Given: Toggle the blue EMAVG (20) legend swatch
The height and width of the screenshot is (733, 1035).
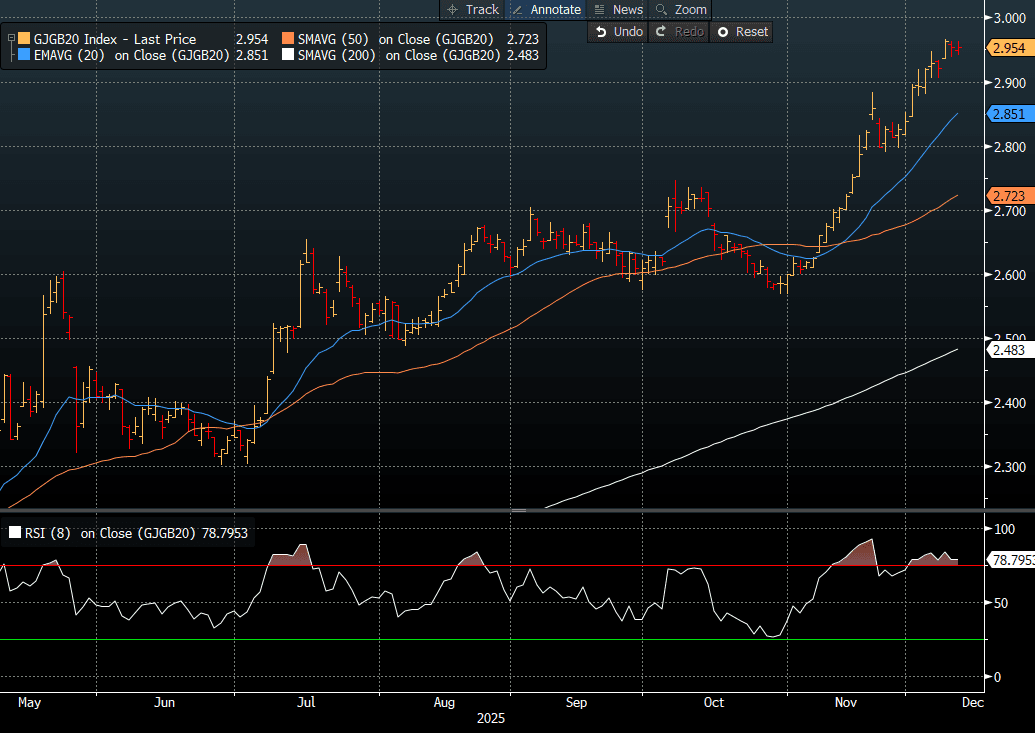Looking at the screenshot, I should [24, 56].
